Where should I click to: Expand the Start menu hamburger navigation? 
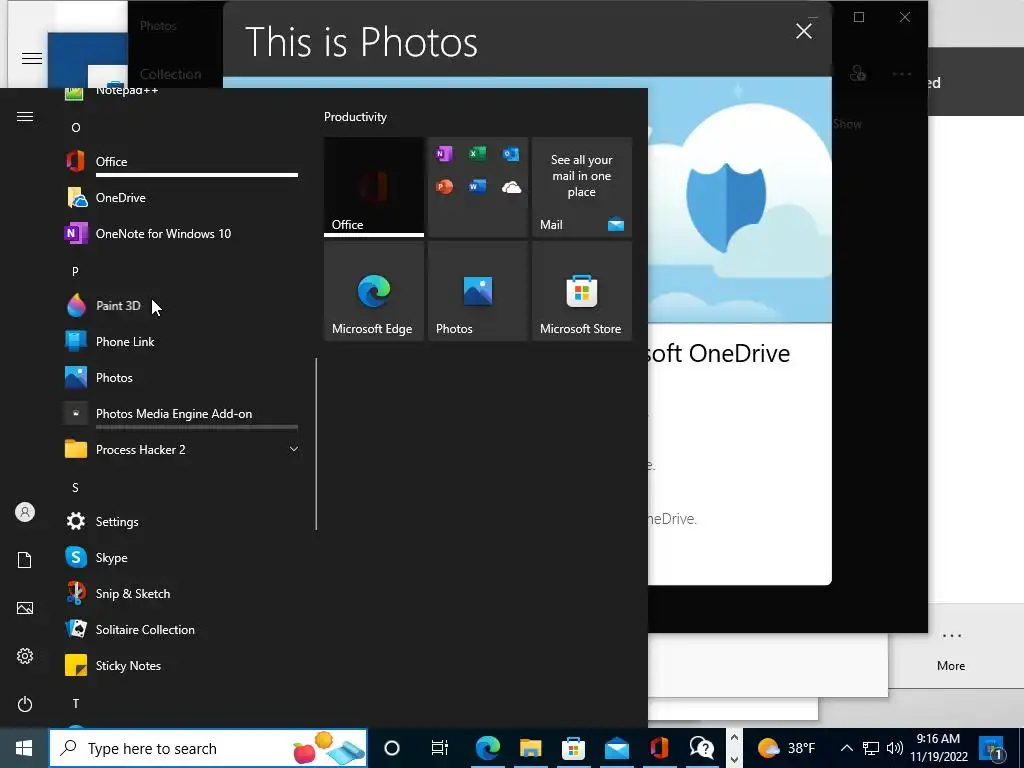click(25, 116)
